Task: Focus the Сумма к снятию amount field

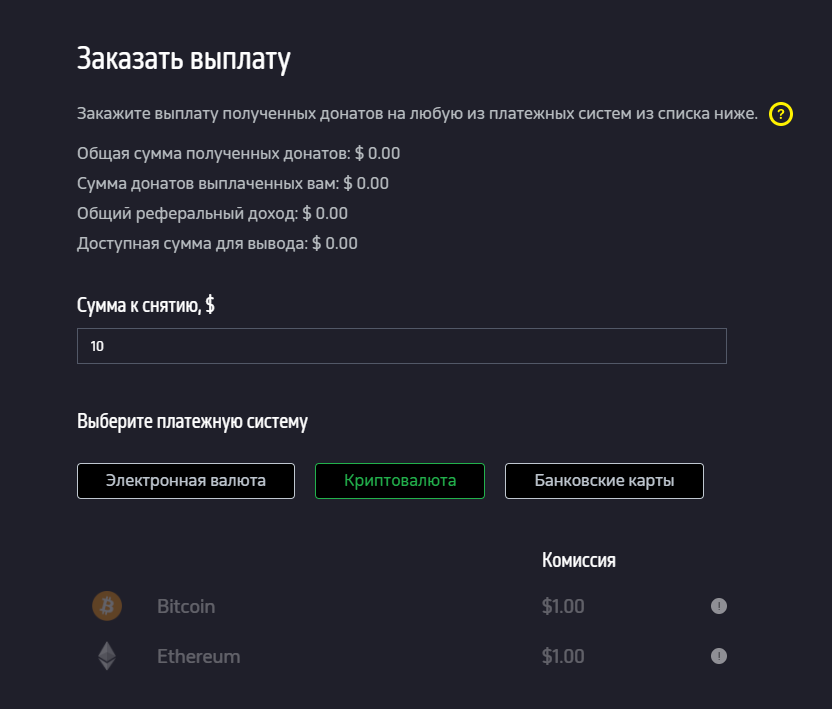Action: point(401,346)
